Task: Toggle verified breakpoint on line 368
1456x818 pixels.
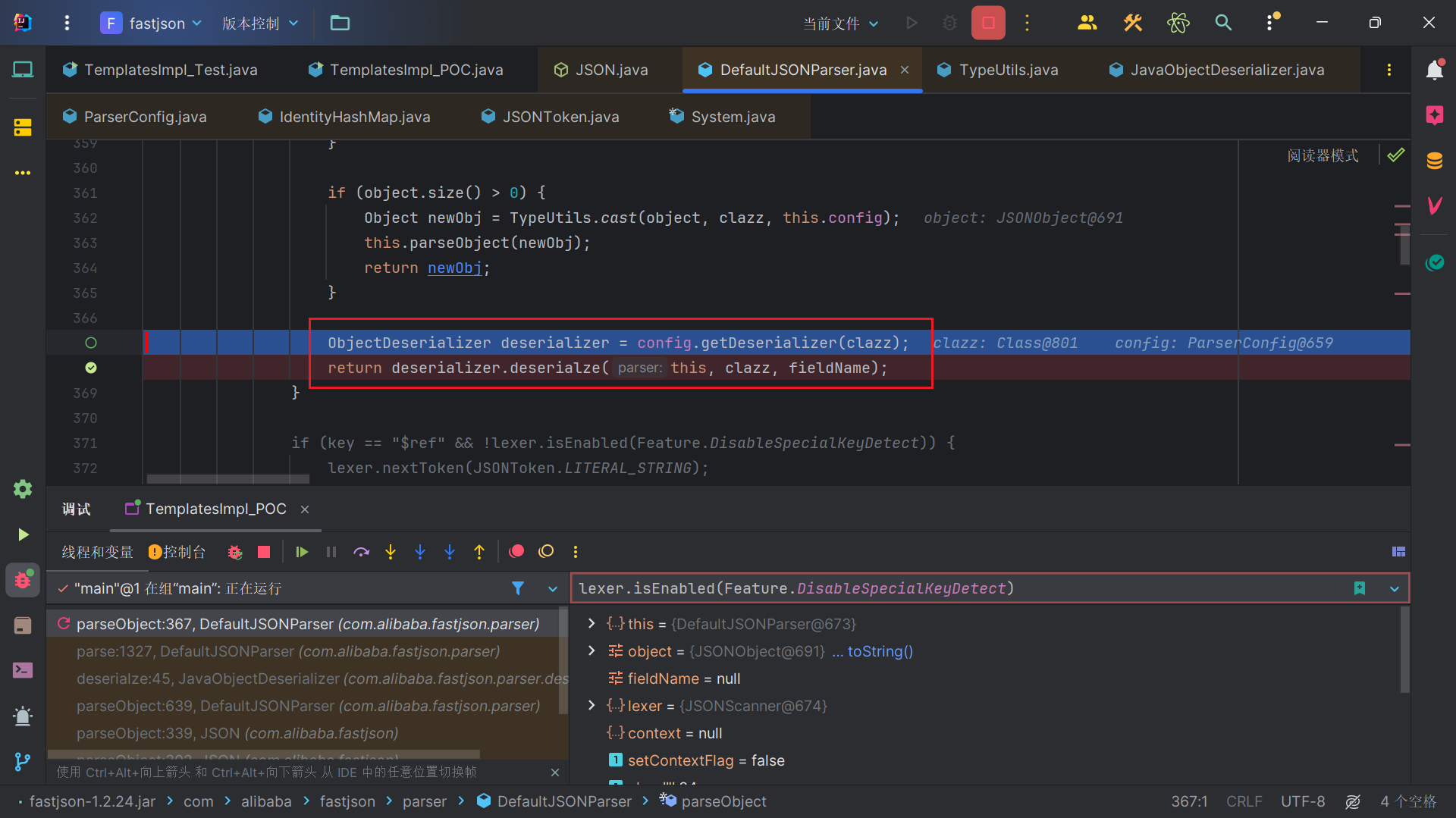Action: (91, 368)
